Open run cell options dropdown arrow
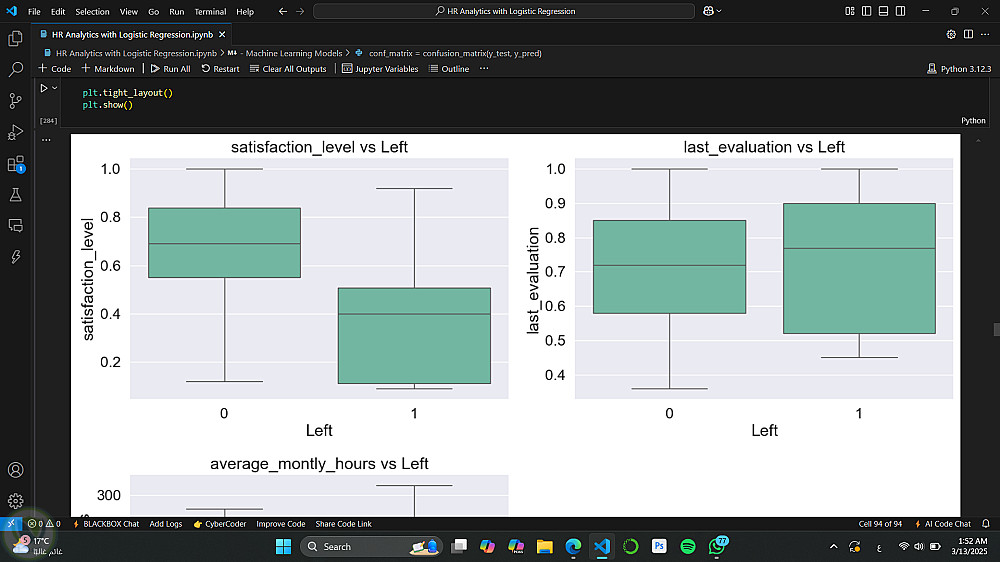The image size is (1000, 562). coord(55,88)
